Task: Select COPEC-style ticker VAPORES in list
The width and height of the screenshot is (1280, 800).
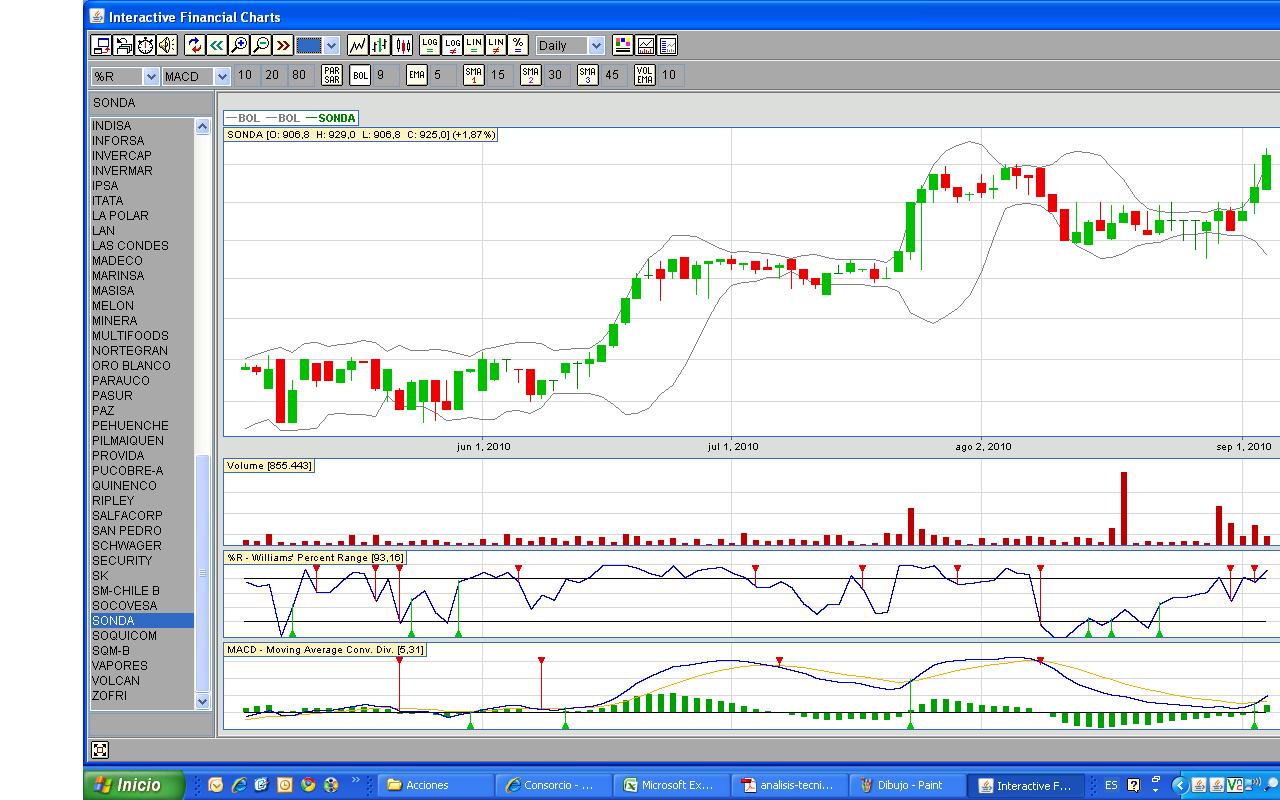Action: [142, 666]
